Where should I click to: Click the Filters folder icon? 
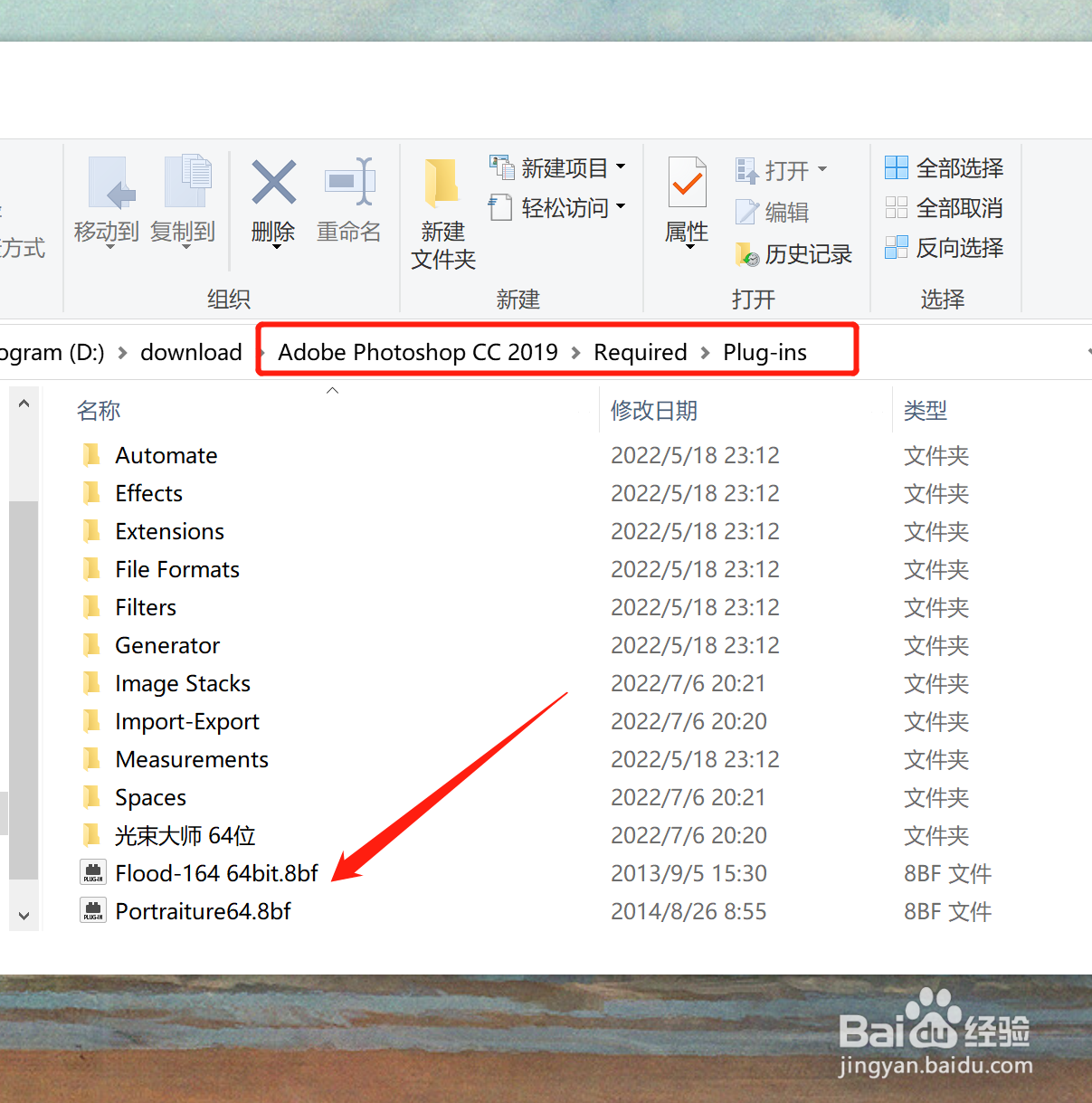[91, 607]
